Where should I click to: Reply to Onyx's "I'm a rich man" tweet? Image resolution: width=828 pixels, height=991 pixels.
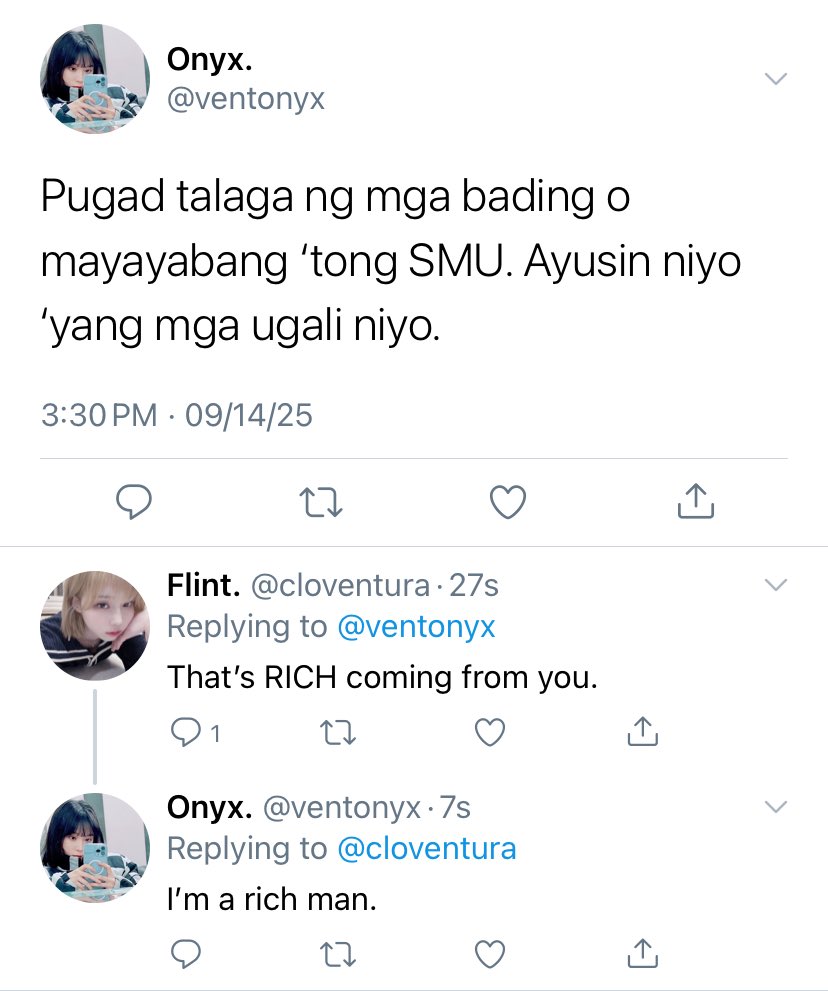[186, 954]
